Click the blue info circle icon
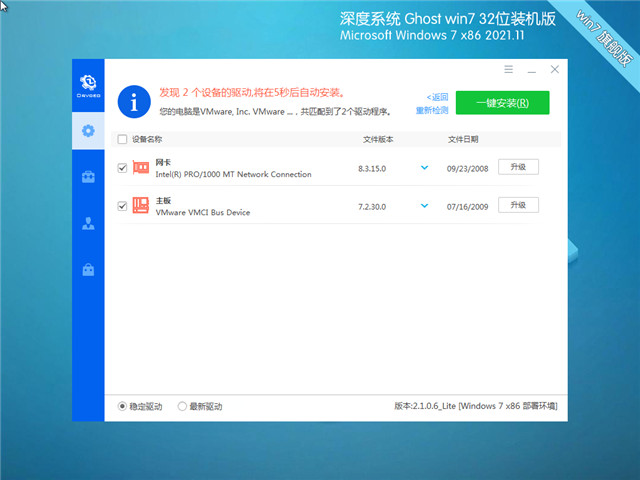This screenshot has width=640, height=480. coord(132,101)
